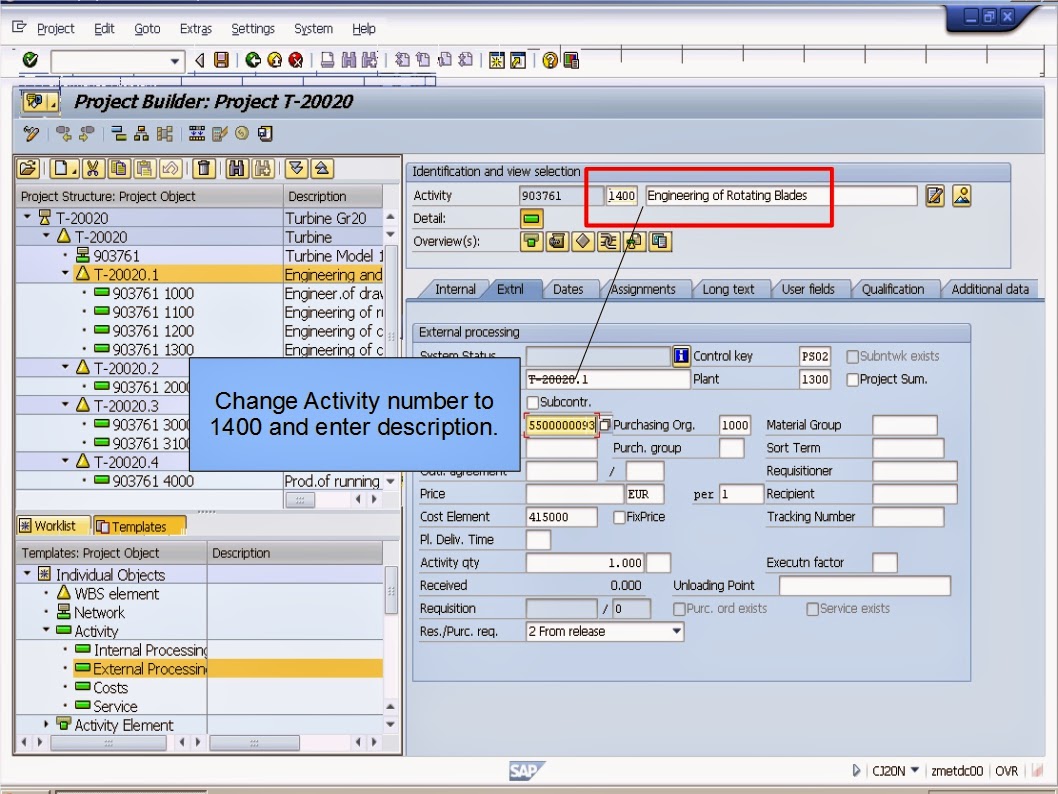This screenshot has height=794, width=1058.
Task: Open the Project menu
Action: 55,28
